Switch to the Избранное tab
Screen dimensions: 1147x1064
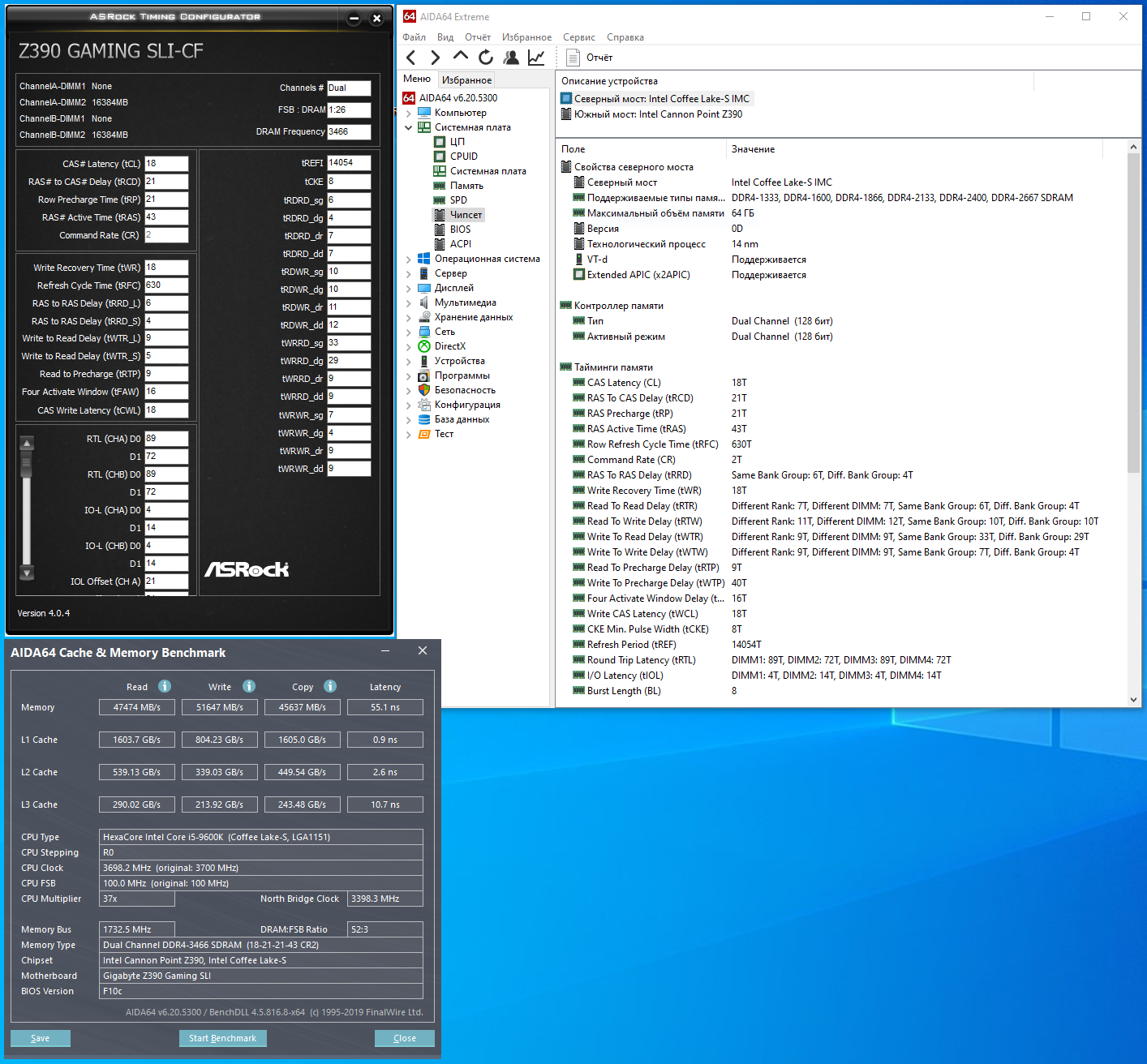point(466,79)
